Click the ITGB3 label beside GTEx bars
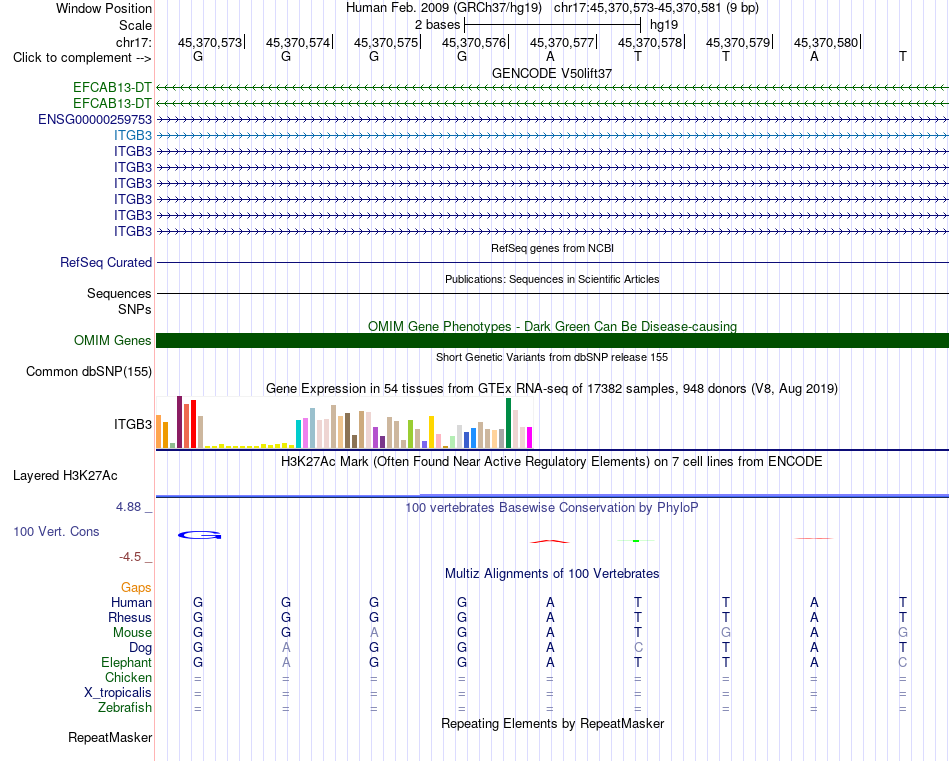The width and height of the screenshot is (950, 761). coord(133,424)
